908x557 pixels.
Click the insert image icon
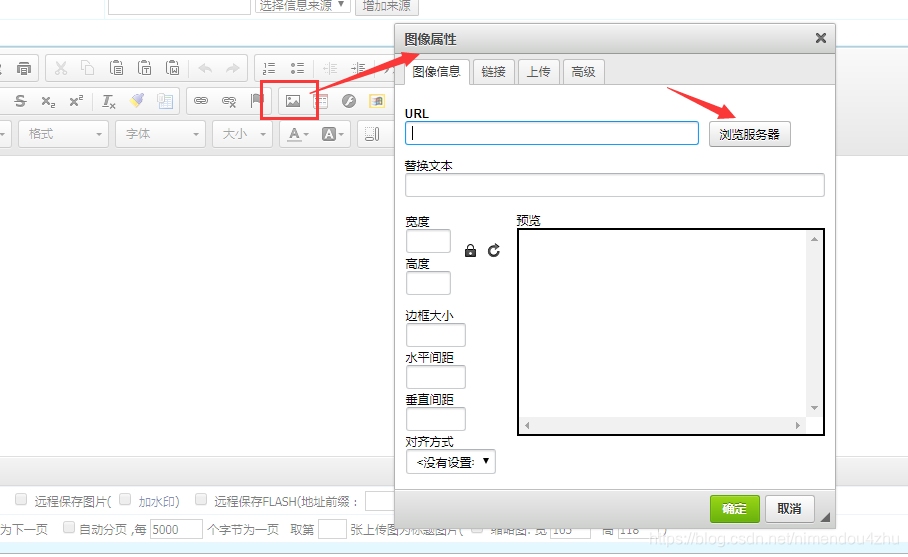[293, 101]
